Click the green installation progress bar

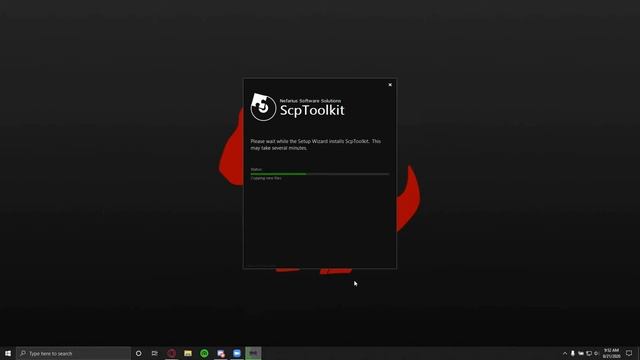tap(320, 174)
